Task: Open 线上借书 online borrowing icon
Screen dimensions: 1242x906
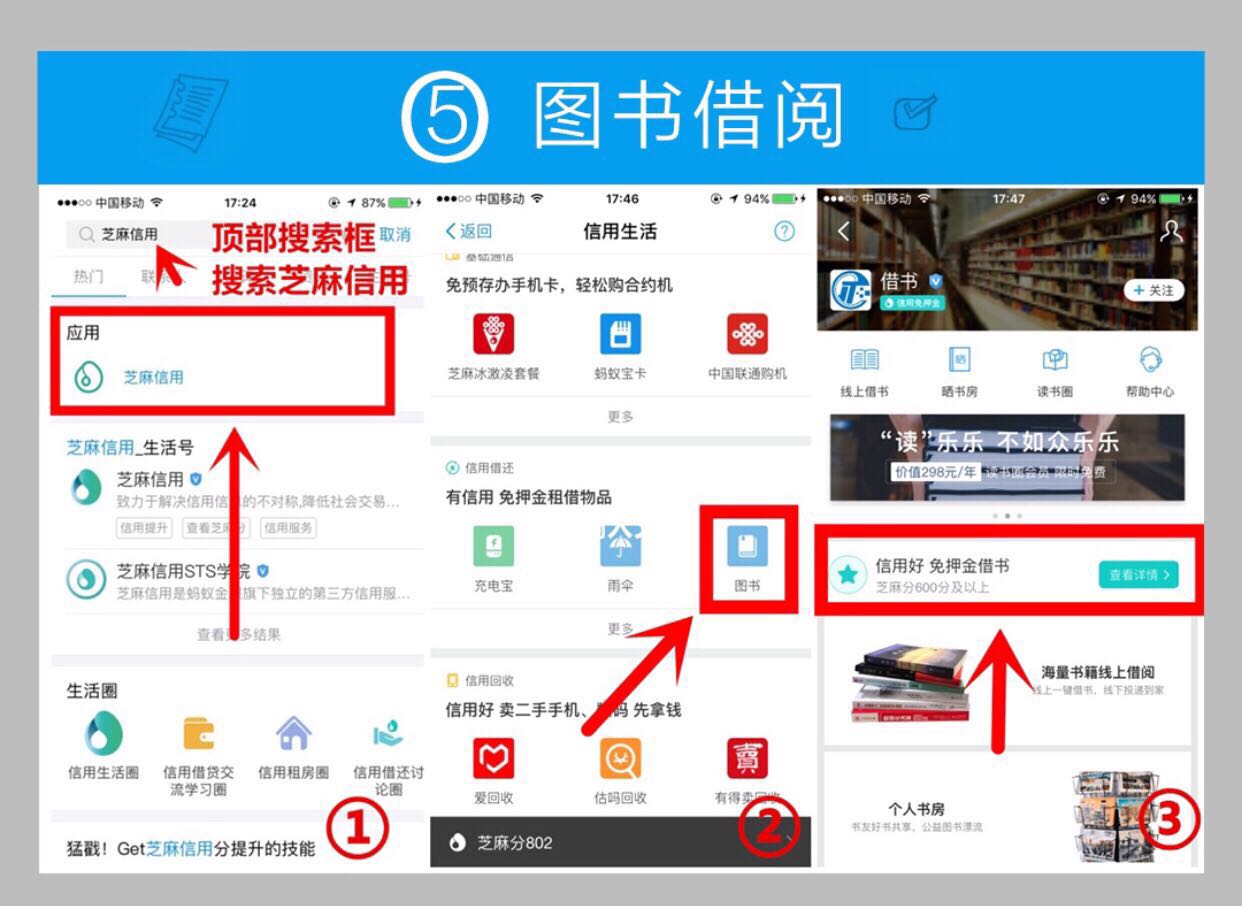Action: [864, 362]
